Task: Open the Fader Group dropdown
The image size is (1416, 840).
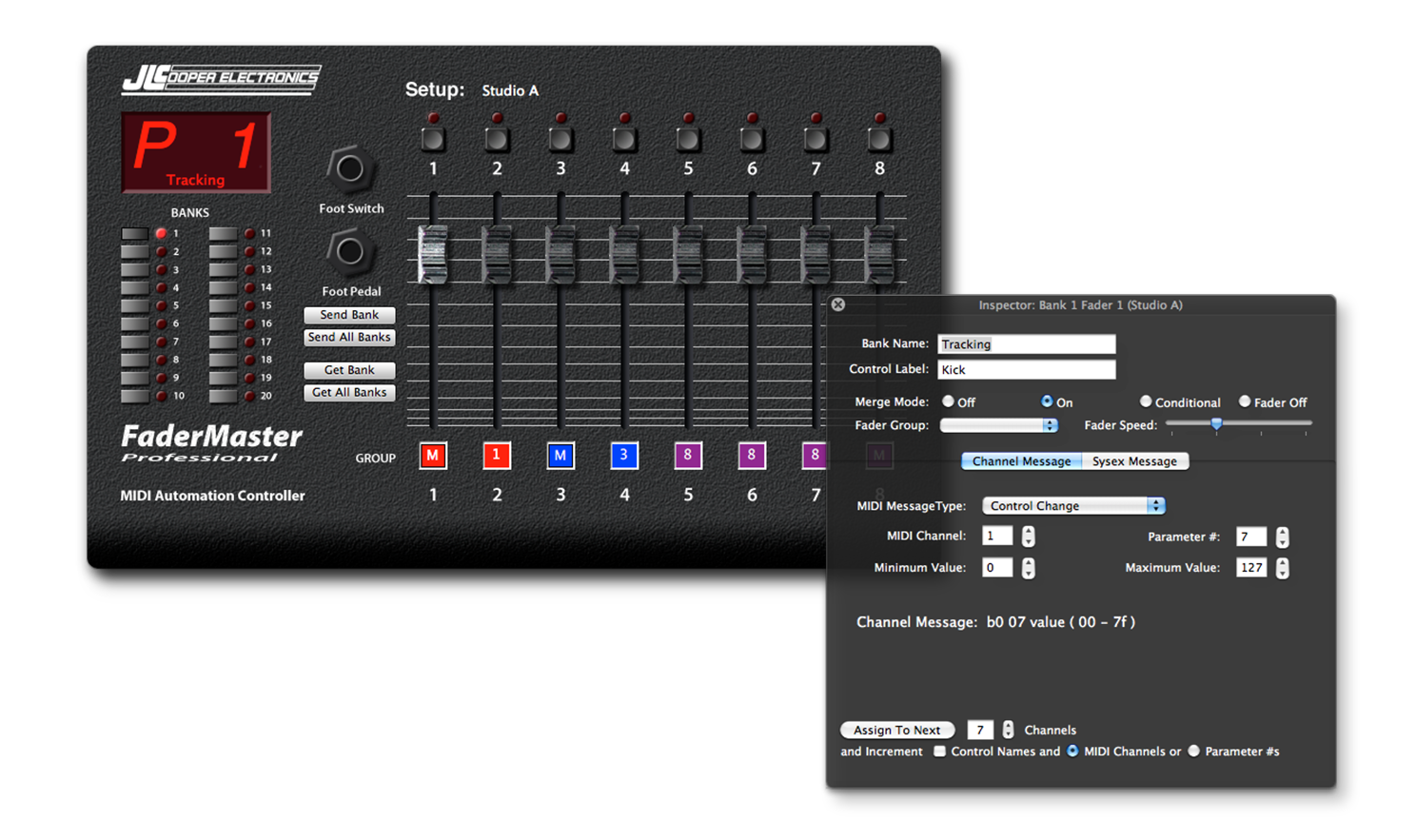Action: click(x=999, y=425)
